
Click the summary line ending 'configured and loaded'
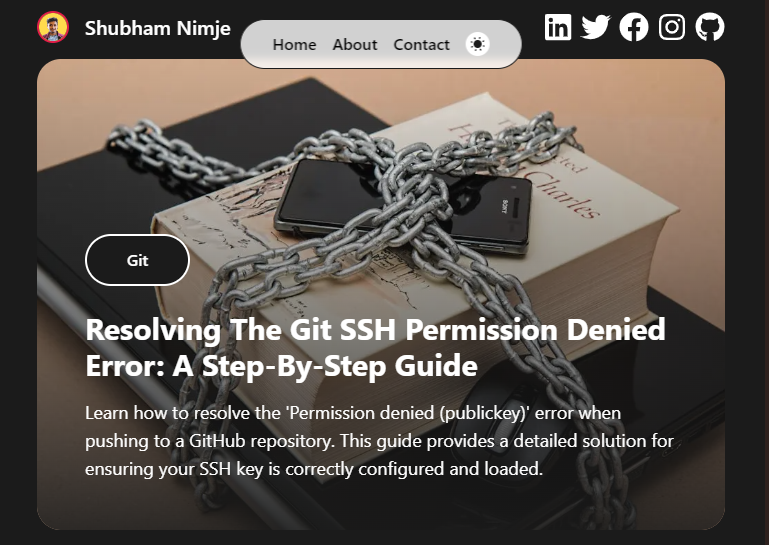(x=314, y=469)
